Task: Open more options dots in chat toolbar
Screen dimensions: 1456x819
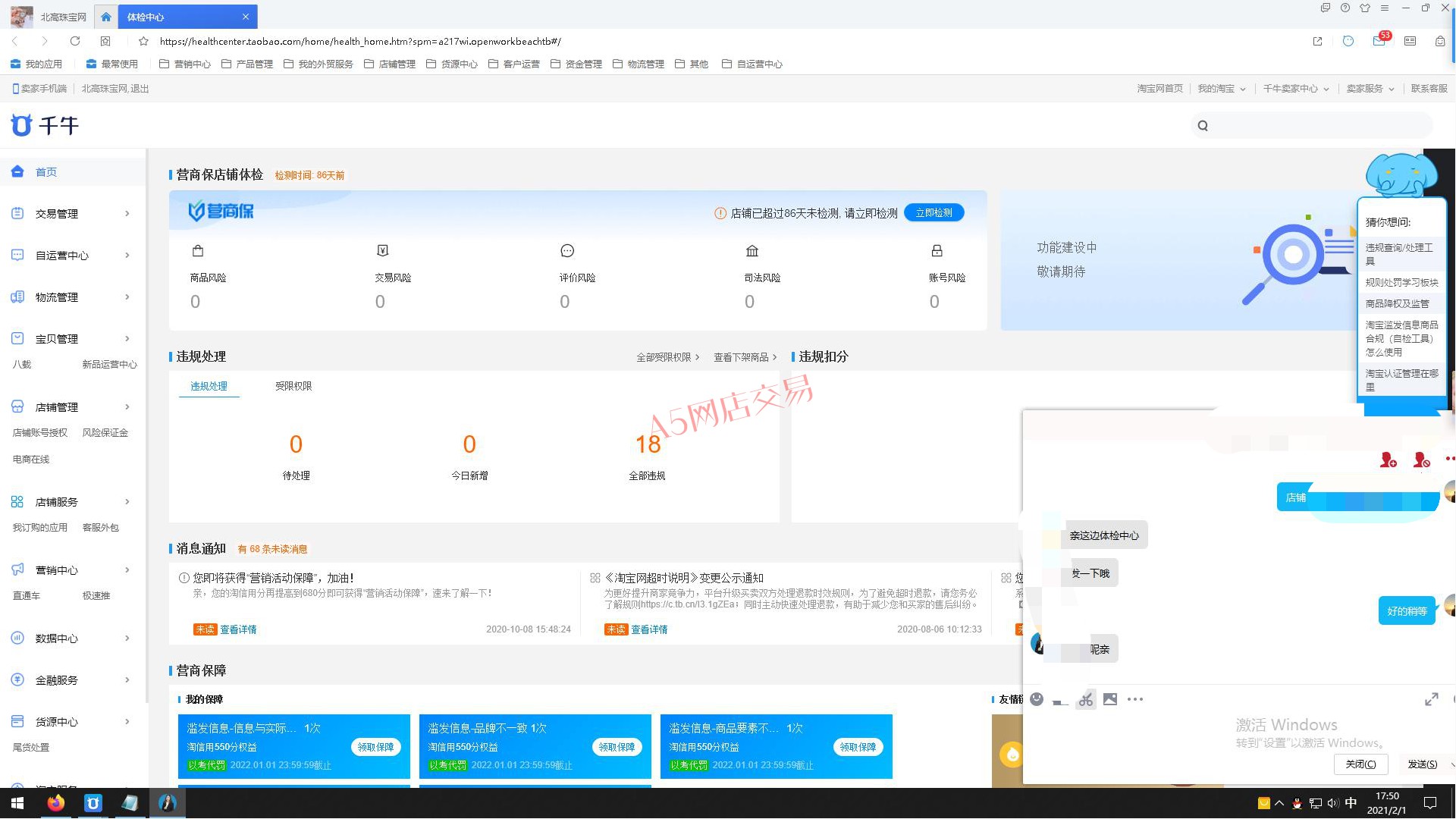Action: tap(1135, 699)
